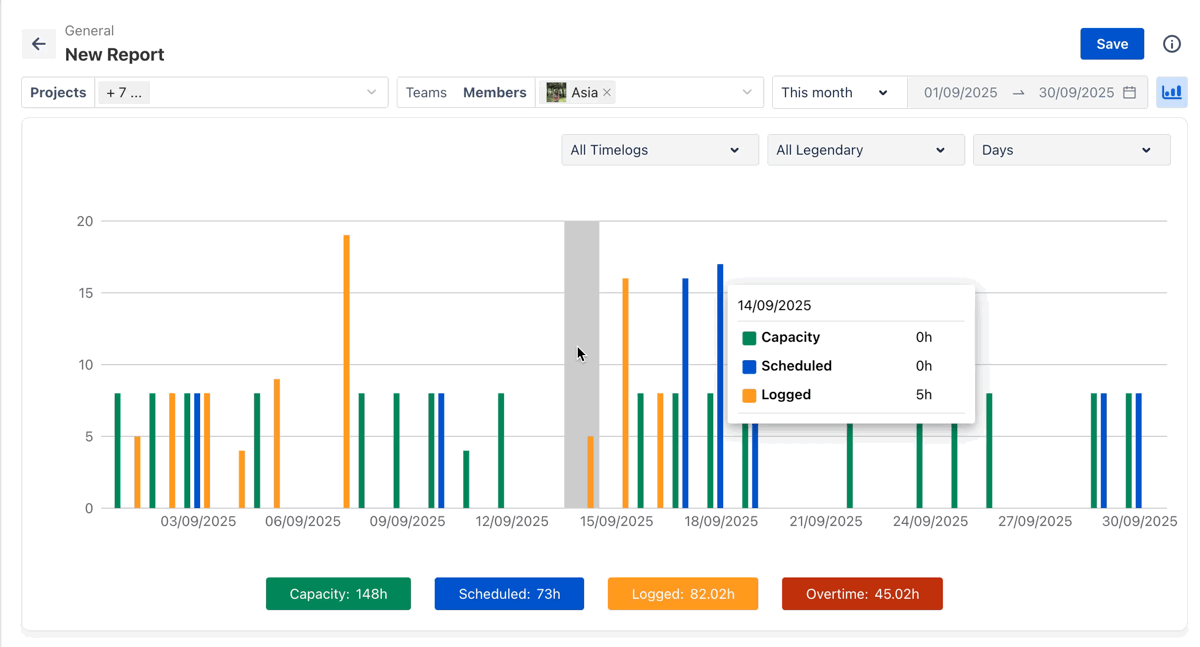Save the new report
Image resolution: width=1200 pixels, height=647 pixels.
(x=1111, y=44)
